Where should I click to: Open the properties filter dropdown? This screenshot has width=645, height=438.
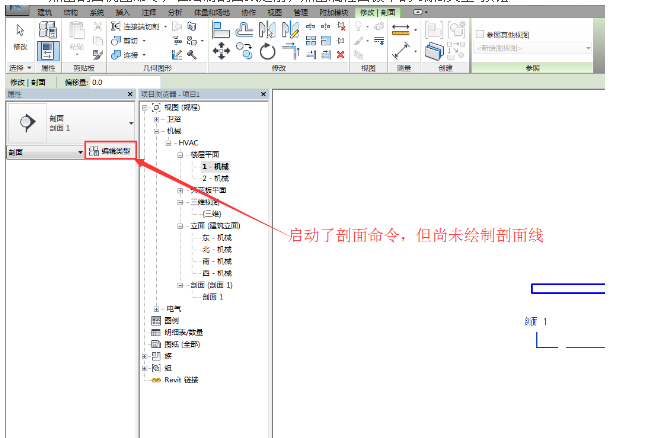coord(80,152)
